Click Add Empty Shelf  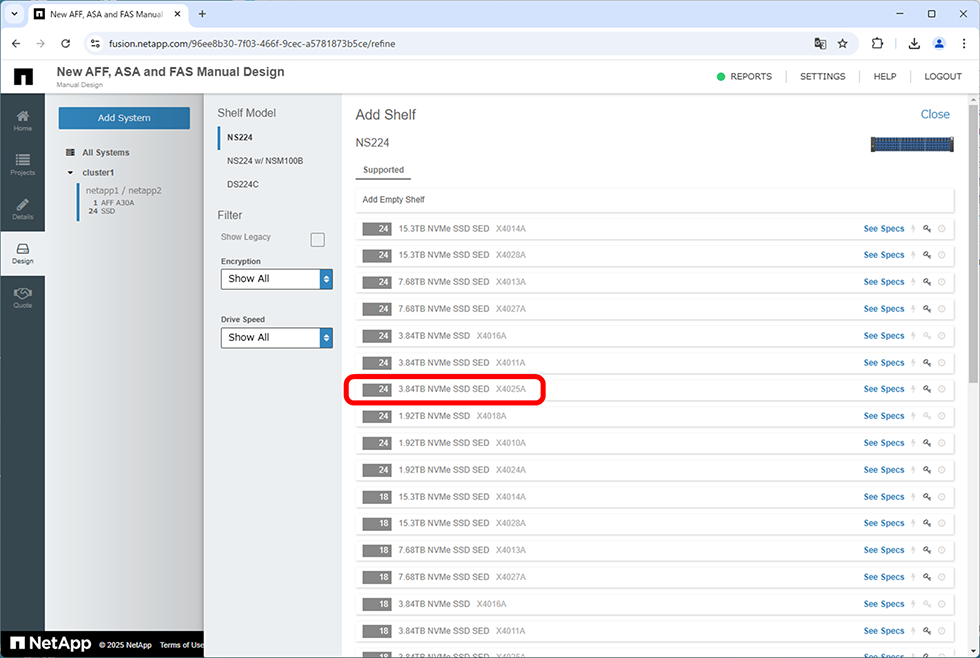pos(655,200)
